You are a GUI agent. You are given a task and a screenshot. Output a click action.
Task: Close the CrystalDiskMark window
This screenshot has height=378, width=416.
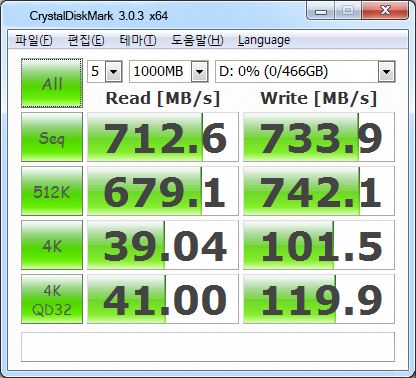pyautogui.click(x=385, y=11)
